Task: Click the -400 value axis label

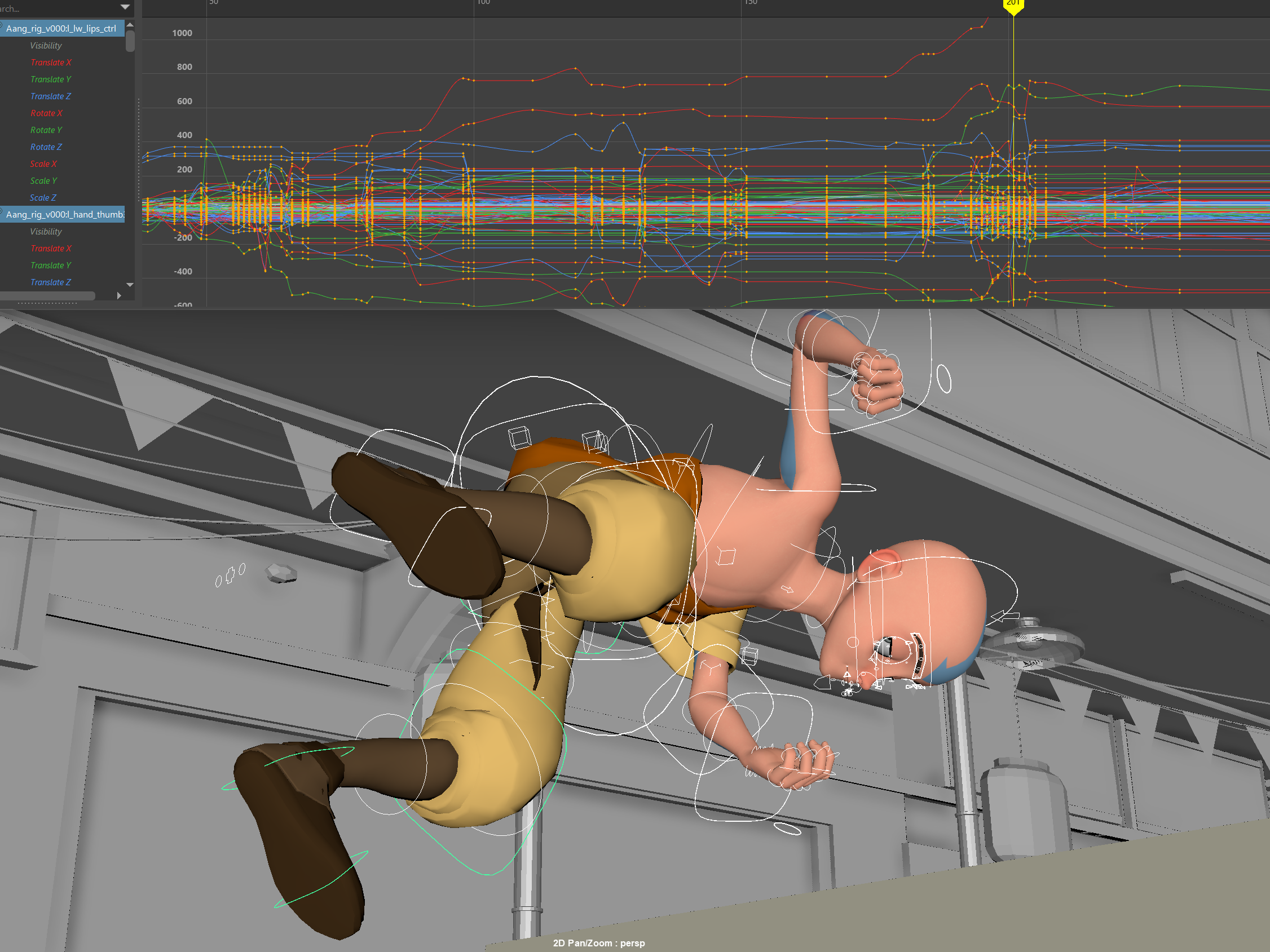Action: (x=183, y=272)
